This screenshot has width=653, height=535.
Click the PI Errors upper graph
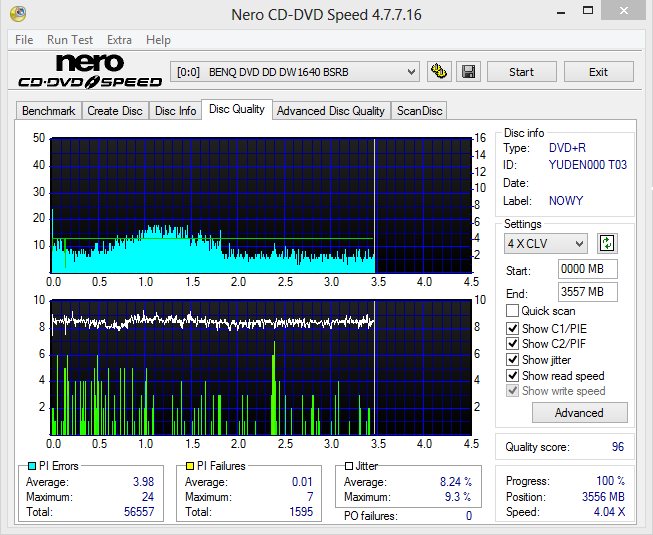coord(261,206)
